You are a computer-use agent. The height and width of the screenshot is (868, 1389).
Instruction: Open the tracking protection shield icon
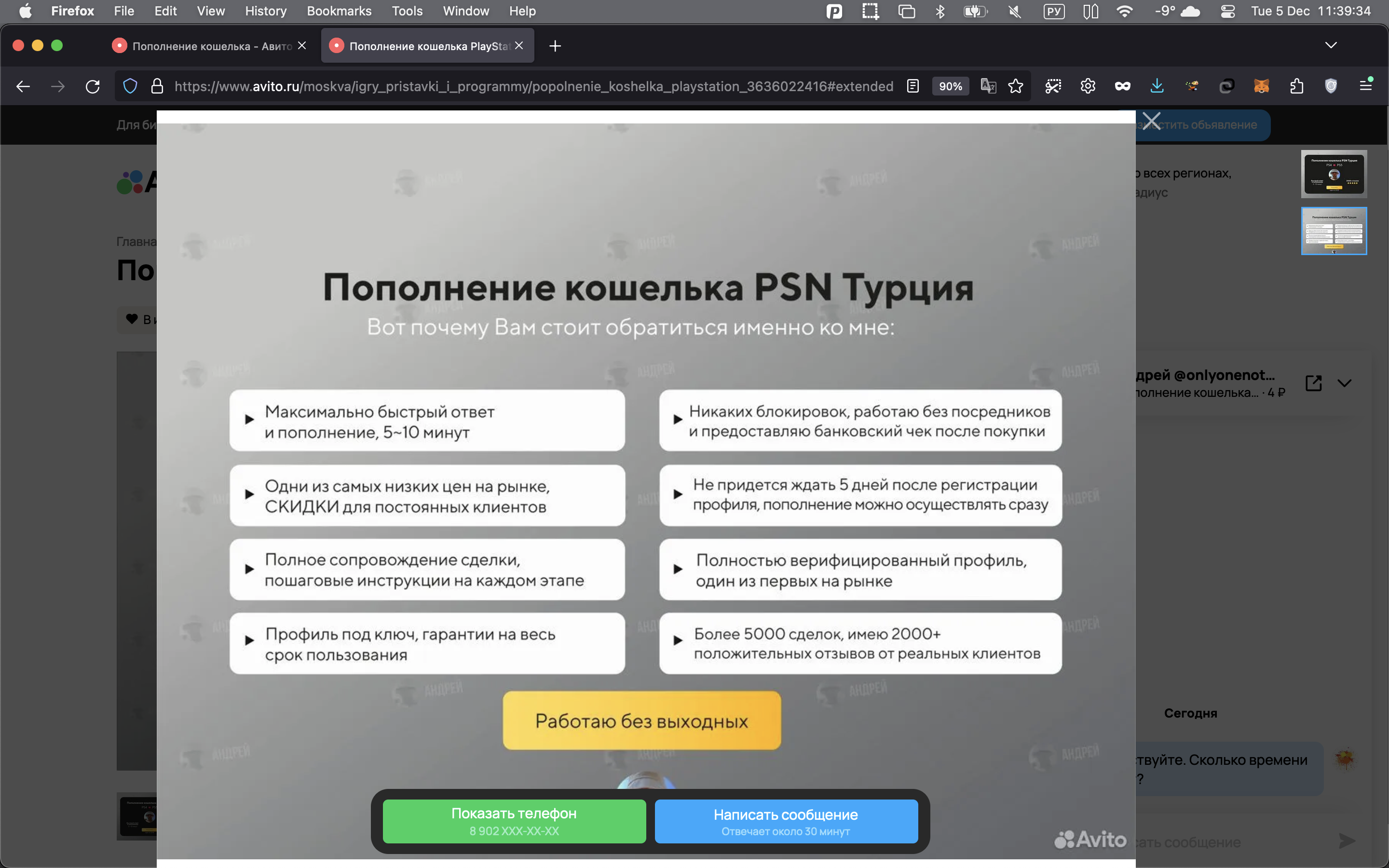pyautogui.click(x=130, y=86)
